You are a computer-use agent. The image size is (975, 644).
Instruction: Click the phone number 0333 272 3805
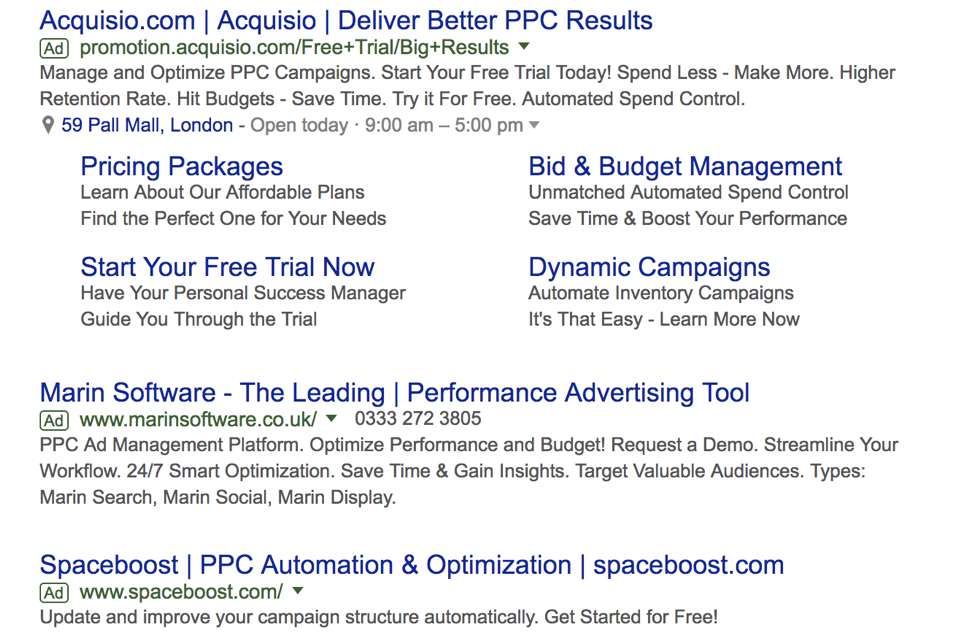(417, 419)
